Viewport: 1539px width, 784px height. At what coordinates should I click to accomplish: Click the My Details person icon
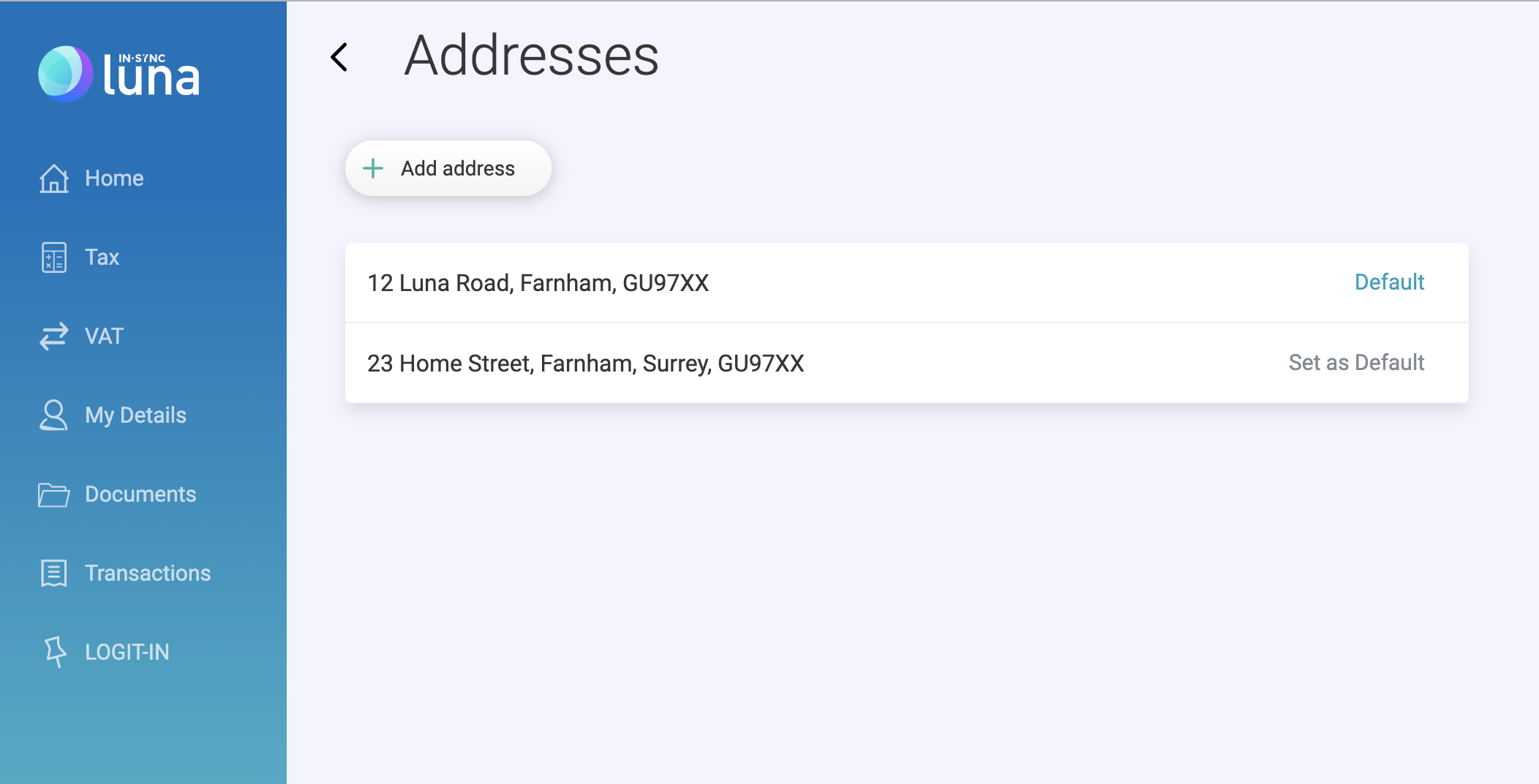pos(53,415)
